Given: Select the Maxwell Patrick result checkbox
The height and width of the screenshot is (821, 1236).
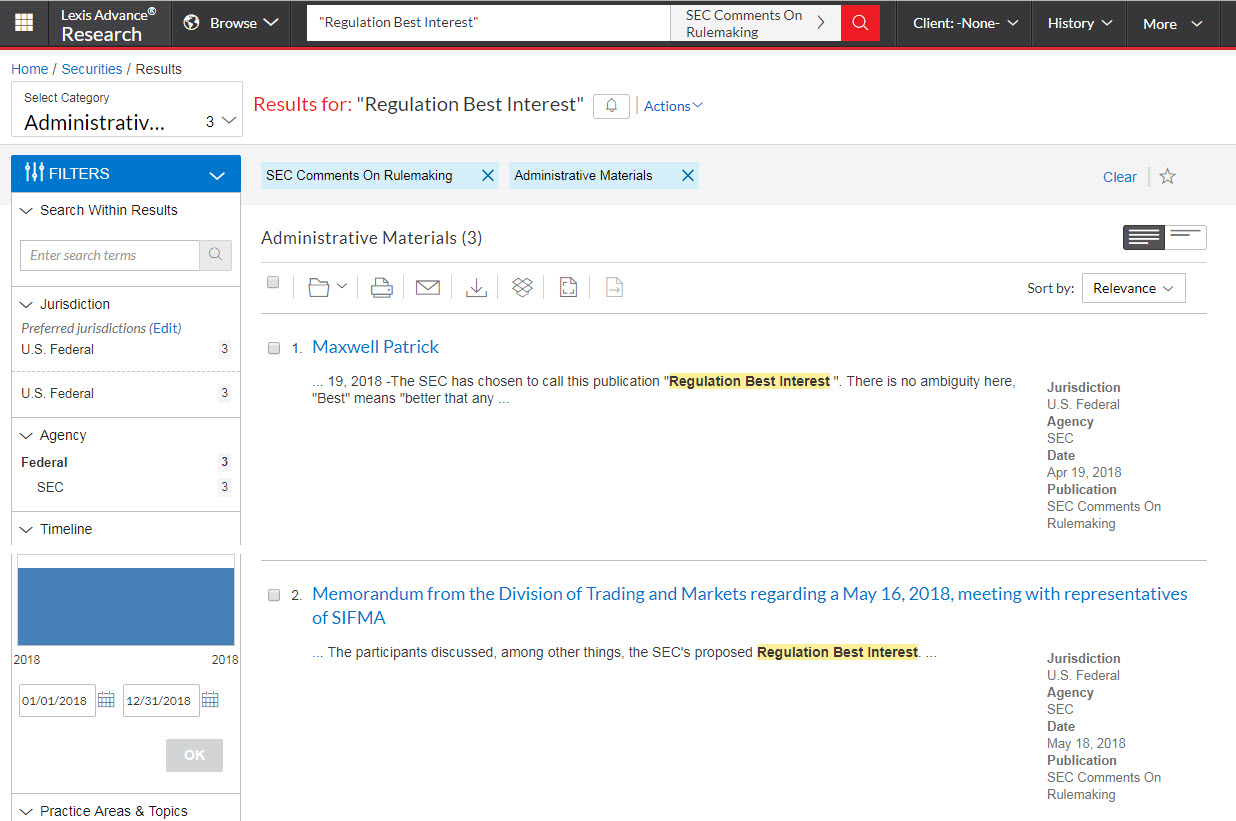Looking at the screenshot, I should click(274, 348).
